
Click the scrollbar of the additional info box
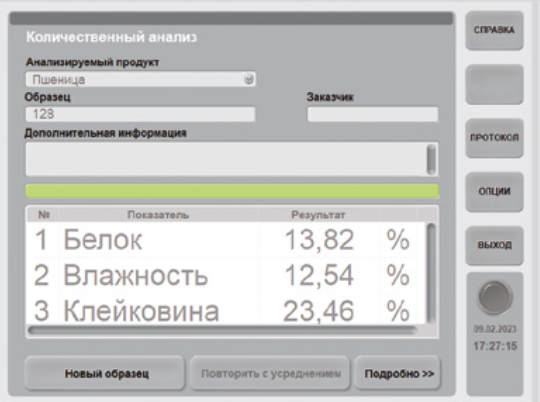click(431, 159)
